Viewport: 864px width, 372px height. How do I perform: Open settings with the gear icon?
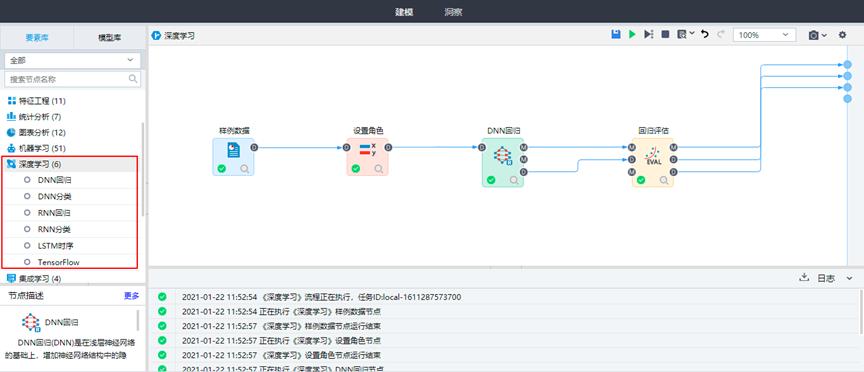tap(842, 35)
